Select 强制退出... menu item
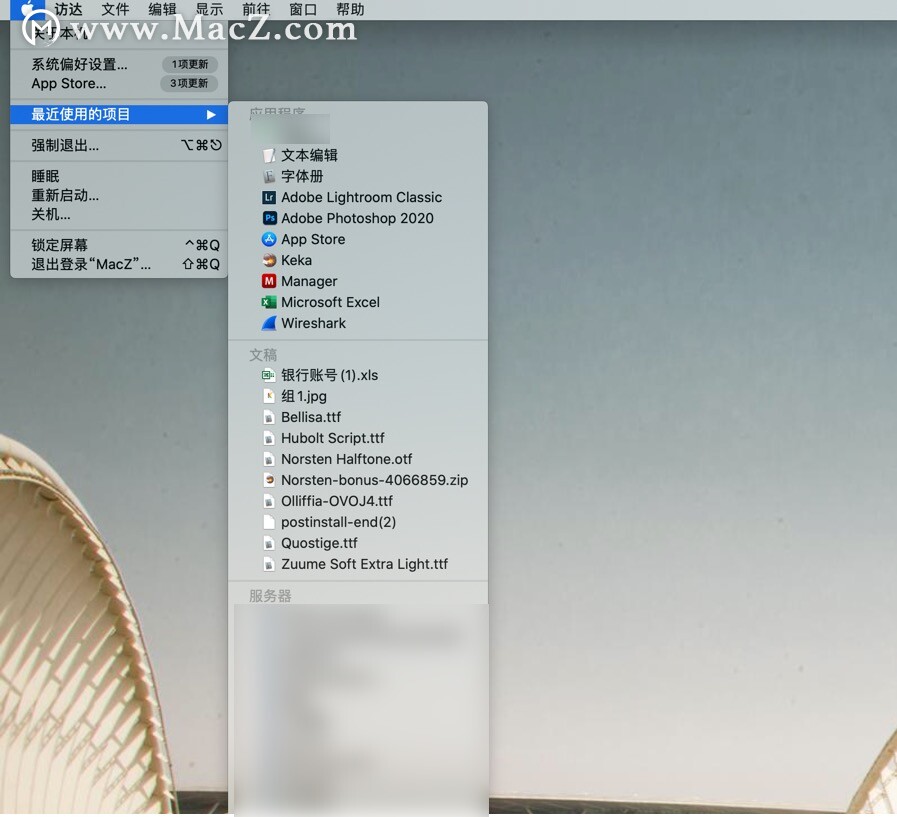This screenshot has width=897, height=817. [119, 145]
